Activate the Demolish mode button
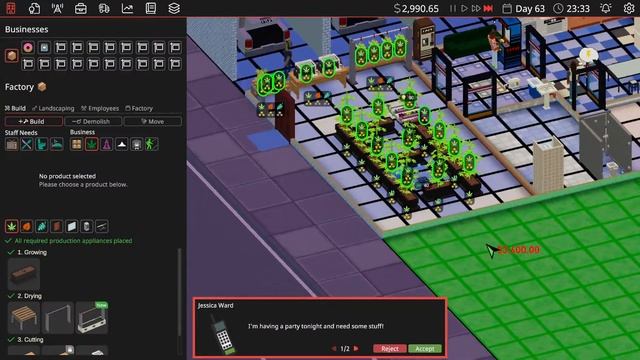The height and width of the screenshot is (360, 640). tap(93, 121)
